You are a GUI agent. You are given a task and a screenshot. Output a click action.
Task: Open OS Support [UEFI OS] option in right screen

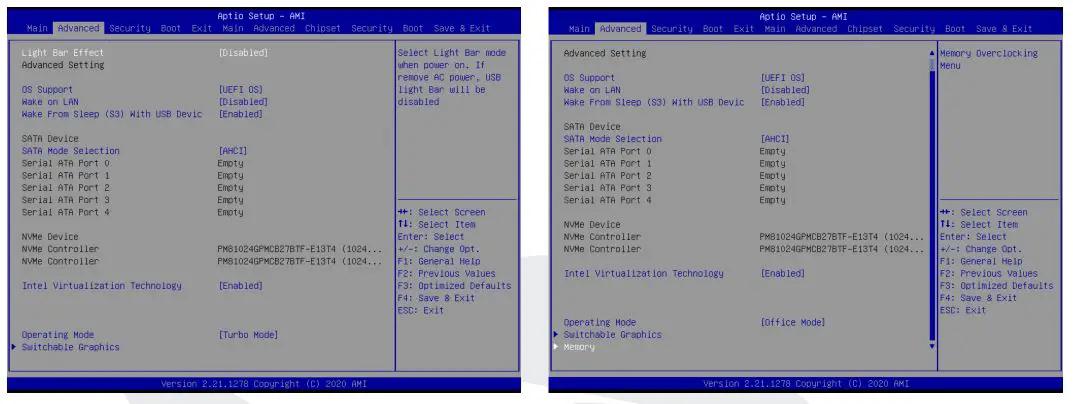(782, 77)
